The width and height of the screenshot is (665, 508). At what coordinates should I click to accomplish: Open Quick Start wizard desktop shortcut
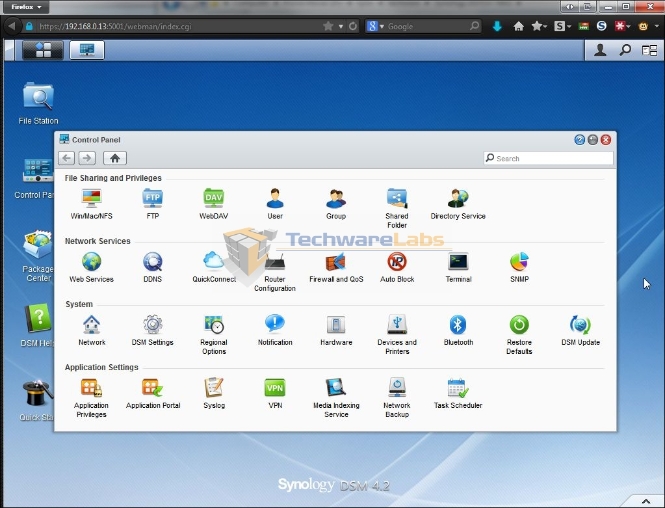coord(37,400)
